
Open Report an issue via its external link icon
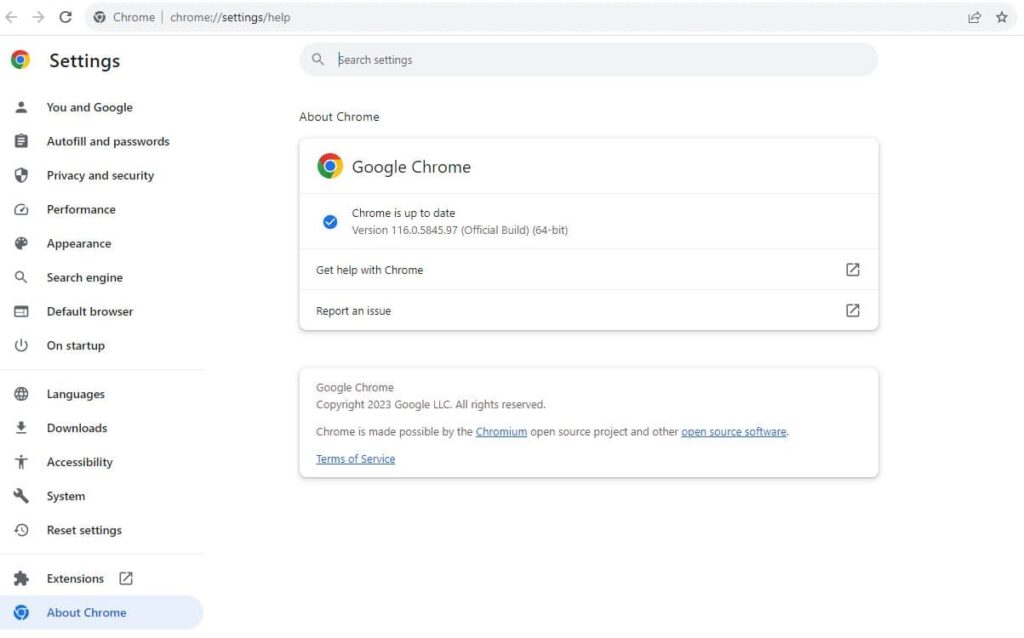[852, 310]
